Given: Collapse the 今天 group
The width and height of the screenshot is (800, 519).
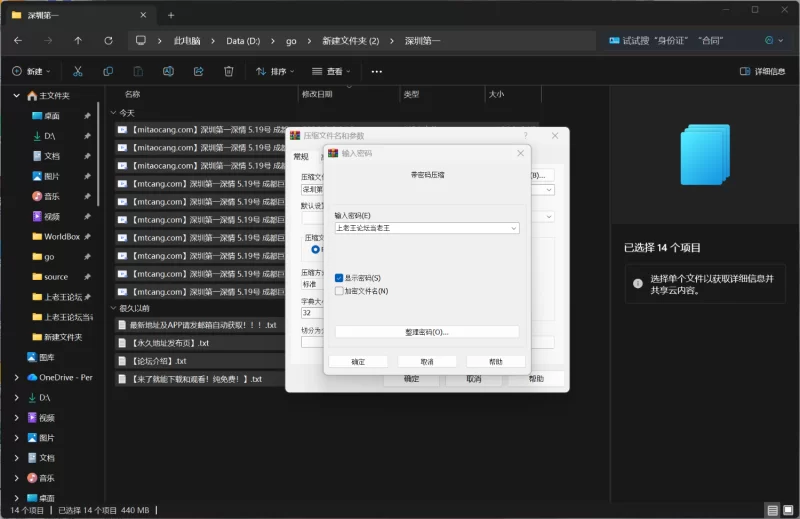Looking at the screenshot, I should [x=113, y=113].
